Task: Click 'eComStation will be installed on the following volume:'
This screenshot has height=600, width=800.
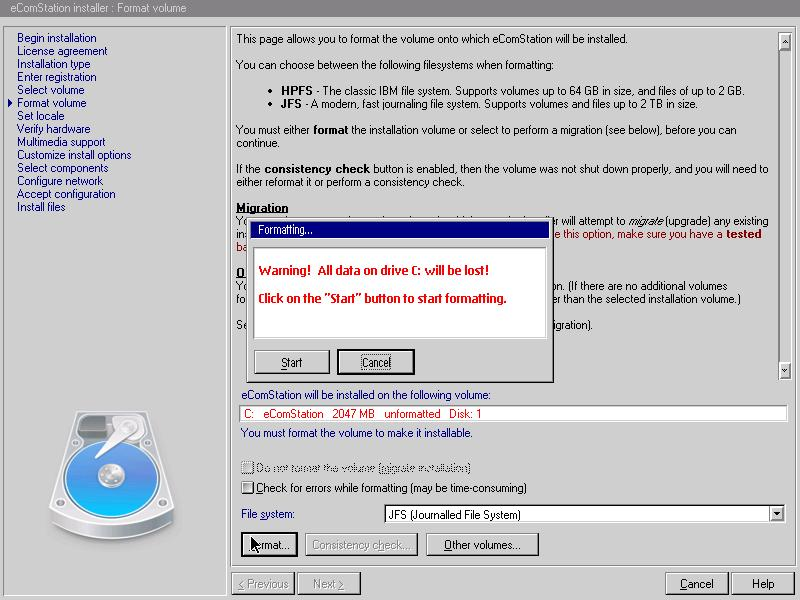Action: (366, 395)
